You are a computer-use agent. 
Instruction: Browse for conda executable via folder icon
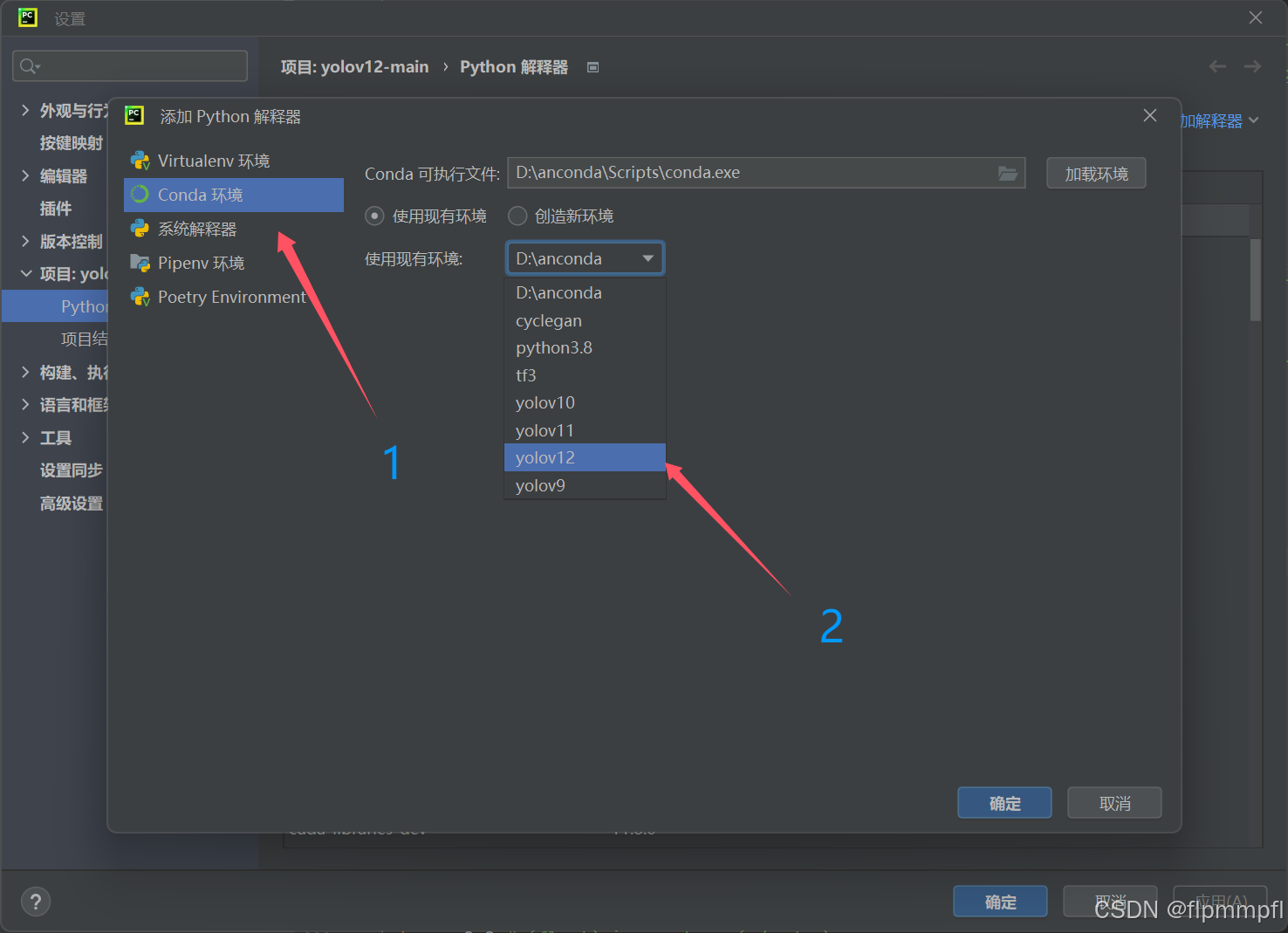1008,173
